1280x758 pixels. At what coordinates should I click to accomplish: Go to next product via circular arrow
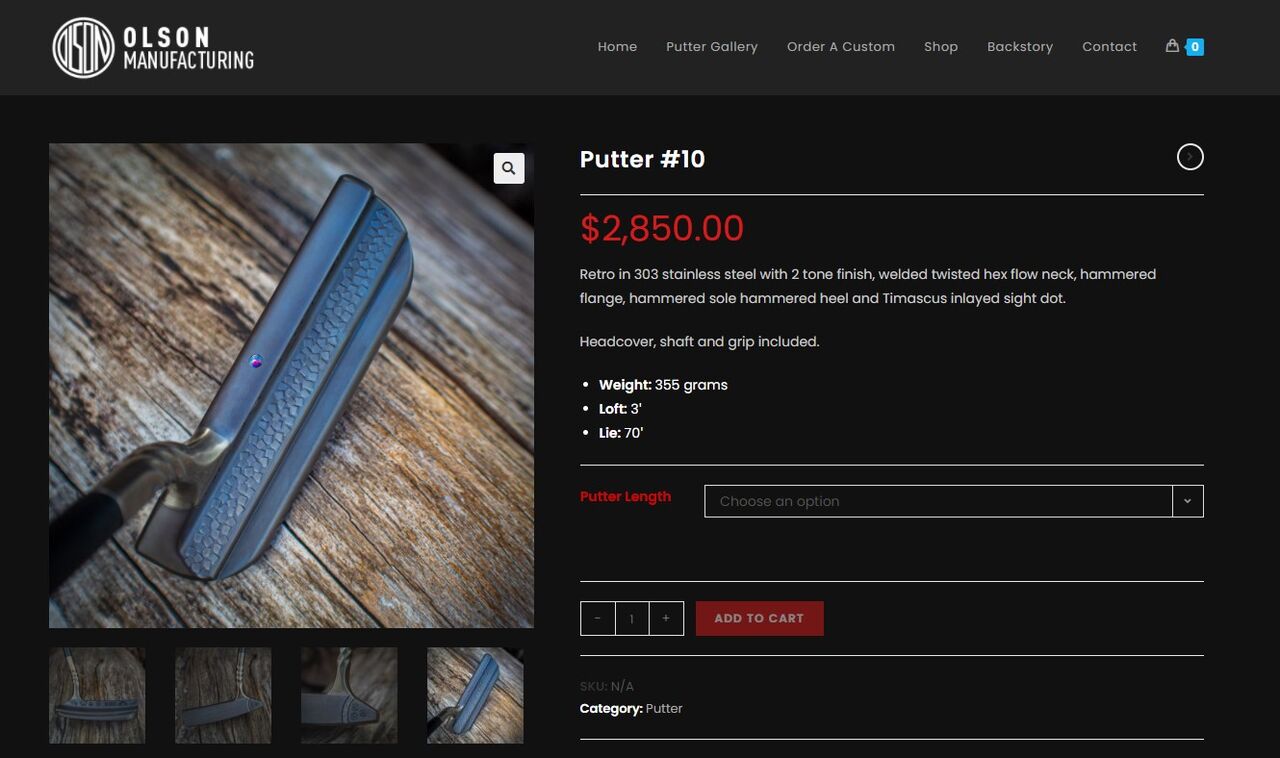[1190, 157]
